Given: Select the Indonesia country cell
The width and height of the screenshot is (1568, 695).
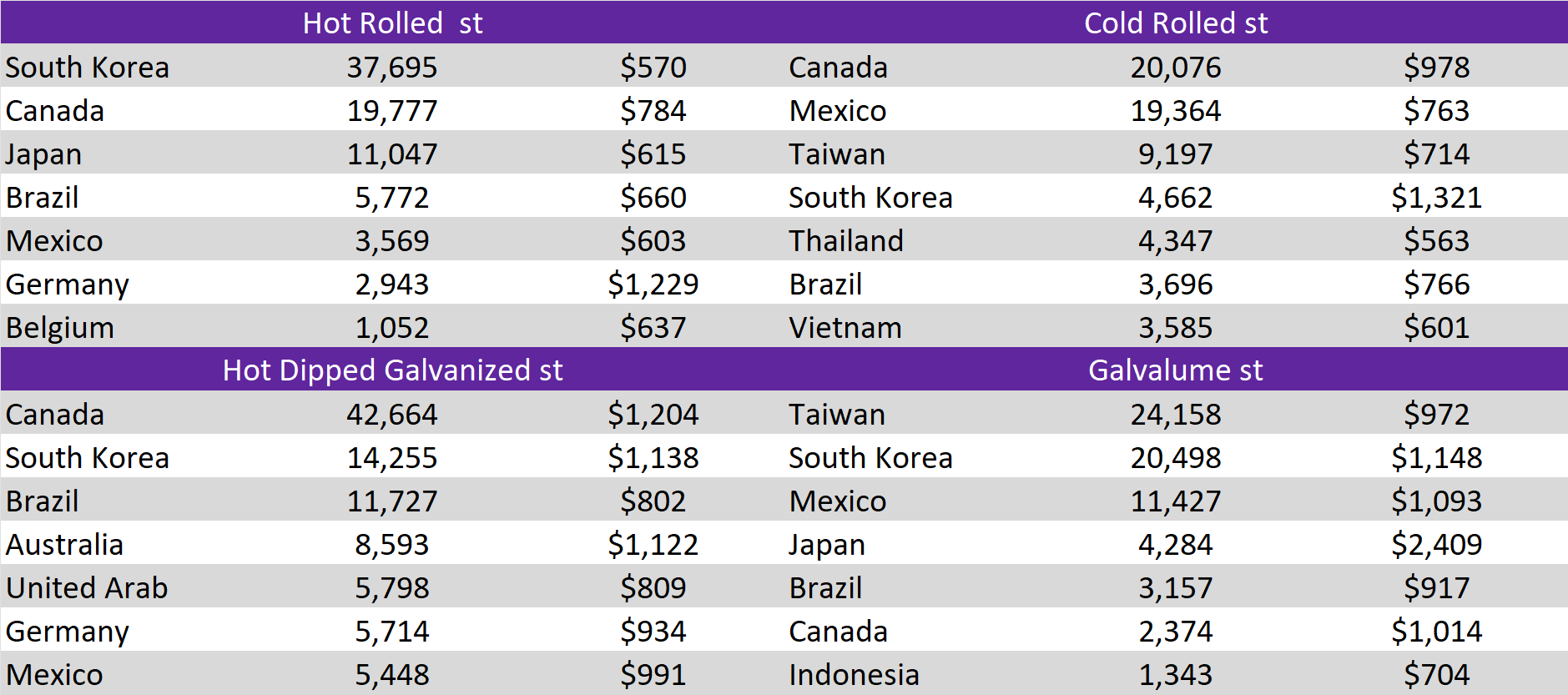Looking at the screenshot, I should [x=854, y=674].
